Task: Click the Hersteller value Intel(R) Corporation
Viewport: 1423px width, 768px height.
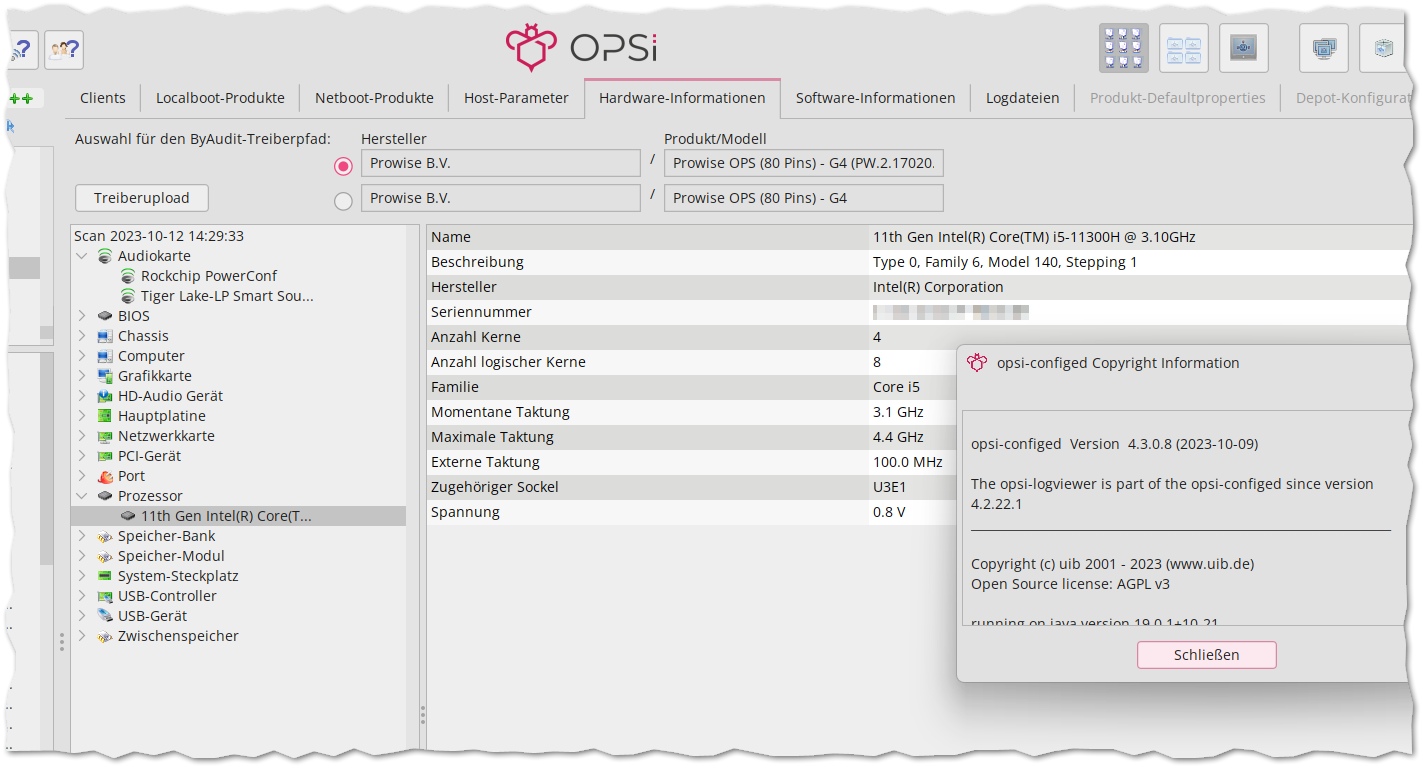Action: (938, 287)
